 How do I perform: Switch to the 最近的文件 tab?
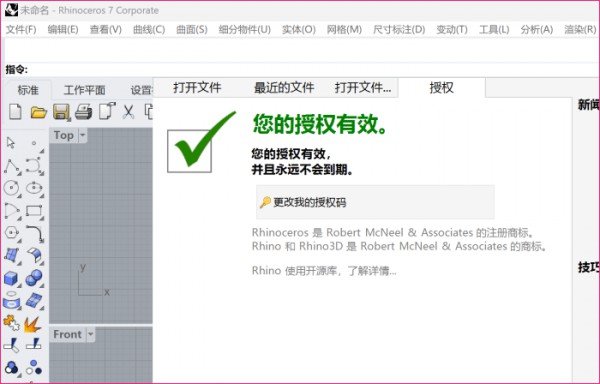coord(284,88)
